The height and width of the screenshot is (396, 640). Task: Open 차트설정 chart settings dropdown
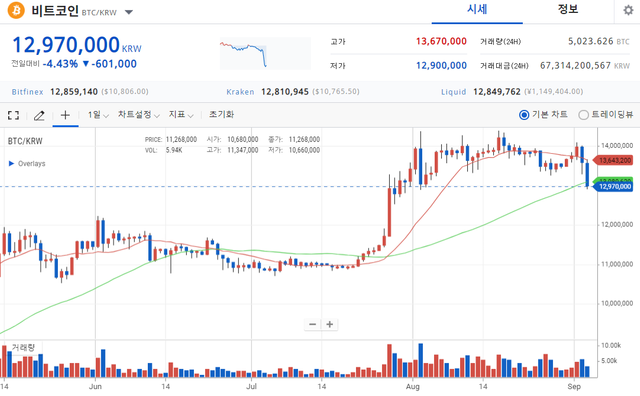139,115
